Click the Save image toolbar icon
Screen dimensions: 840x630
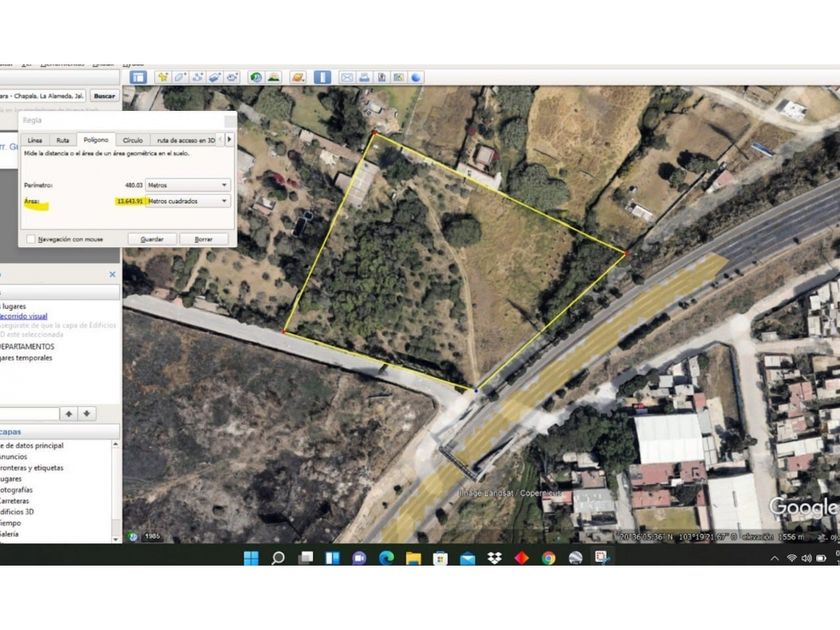pos(381,77)
